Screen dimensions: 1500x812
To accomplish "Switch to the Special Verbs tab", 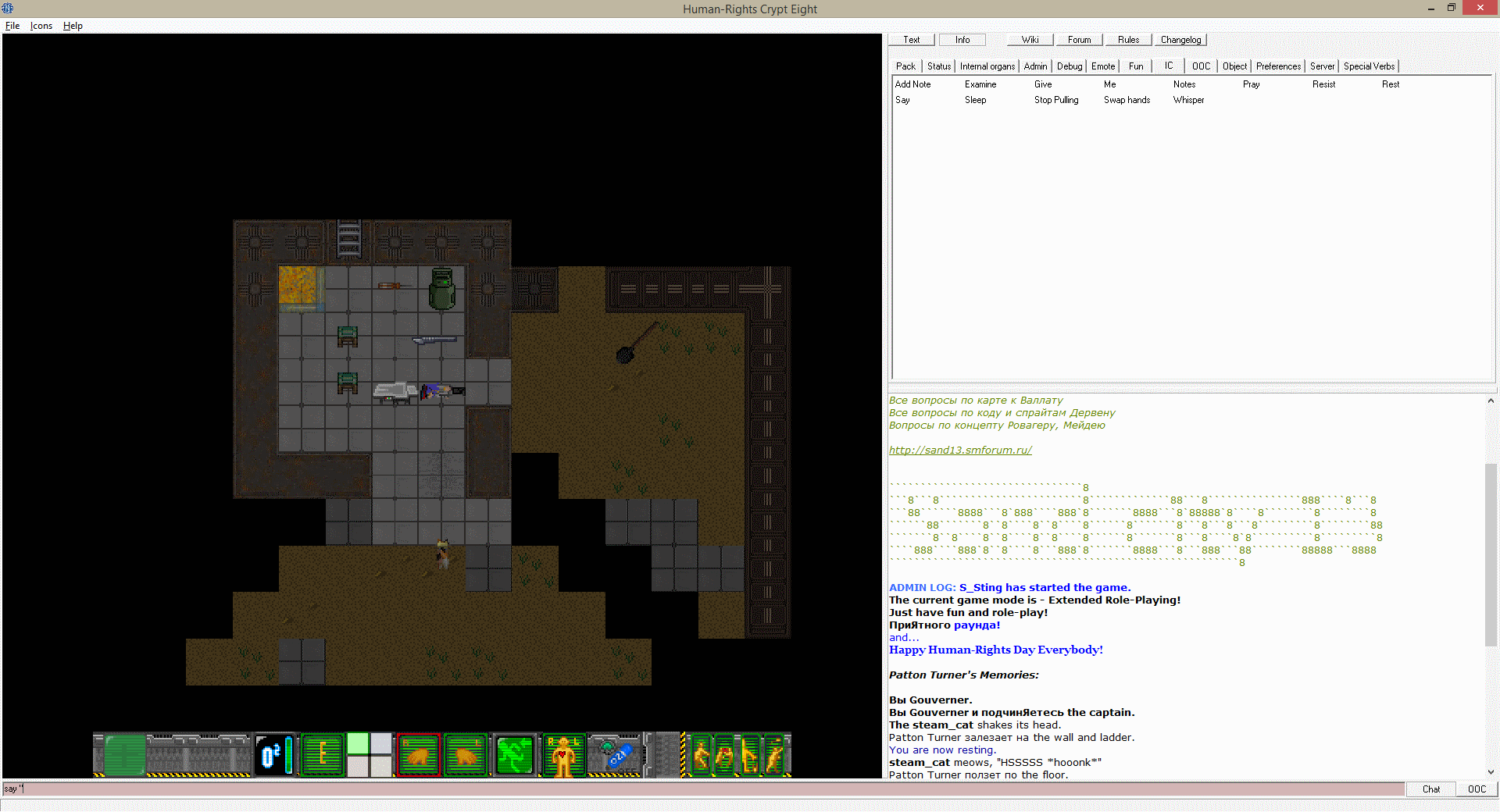I will tap(1369, 66).
